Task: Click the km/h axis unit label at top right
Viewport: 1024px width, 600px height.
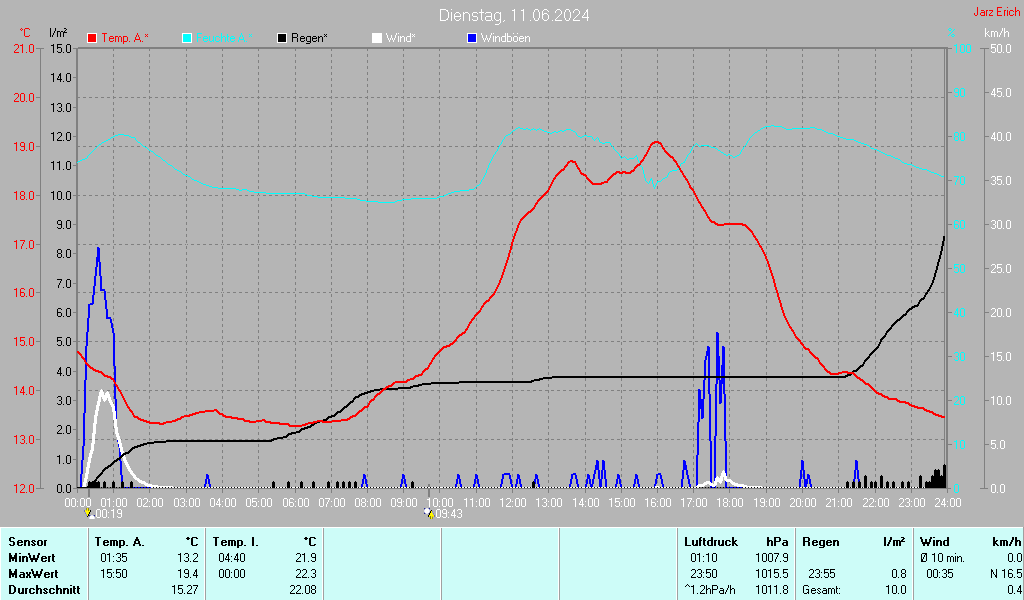Action: 996,33
